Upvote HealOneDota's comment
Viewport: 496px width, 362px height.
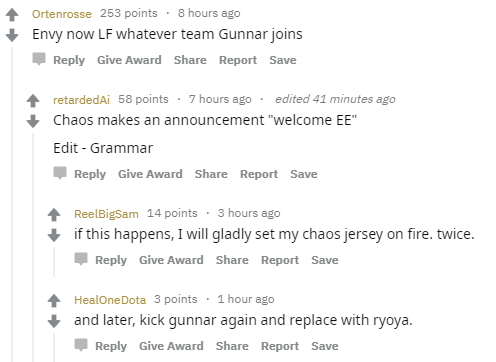coord(54,301)
